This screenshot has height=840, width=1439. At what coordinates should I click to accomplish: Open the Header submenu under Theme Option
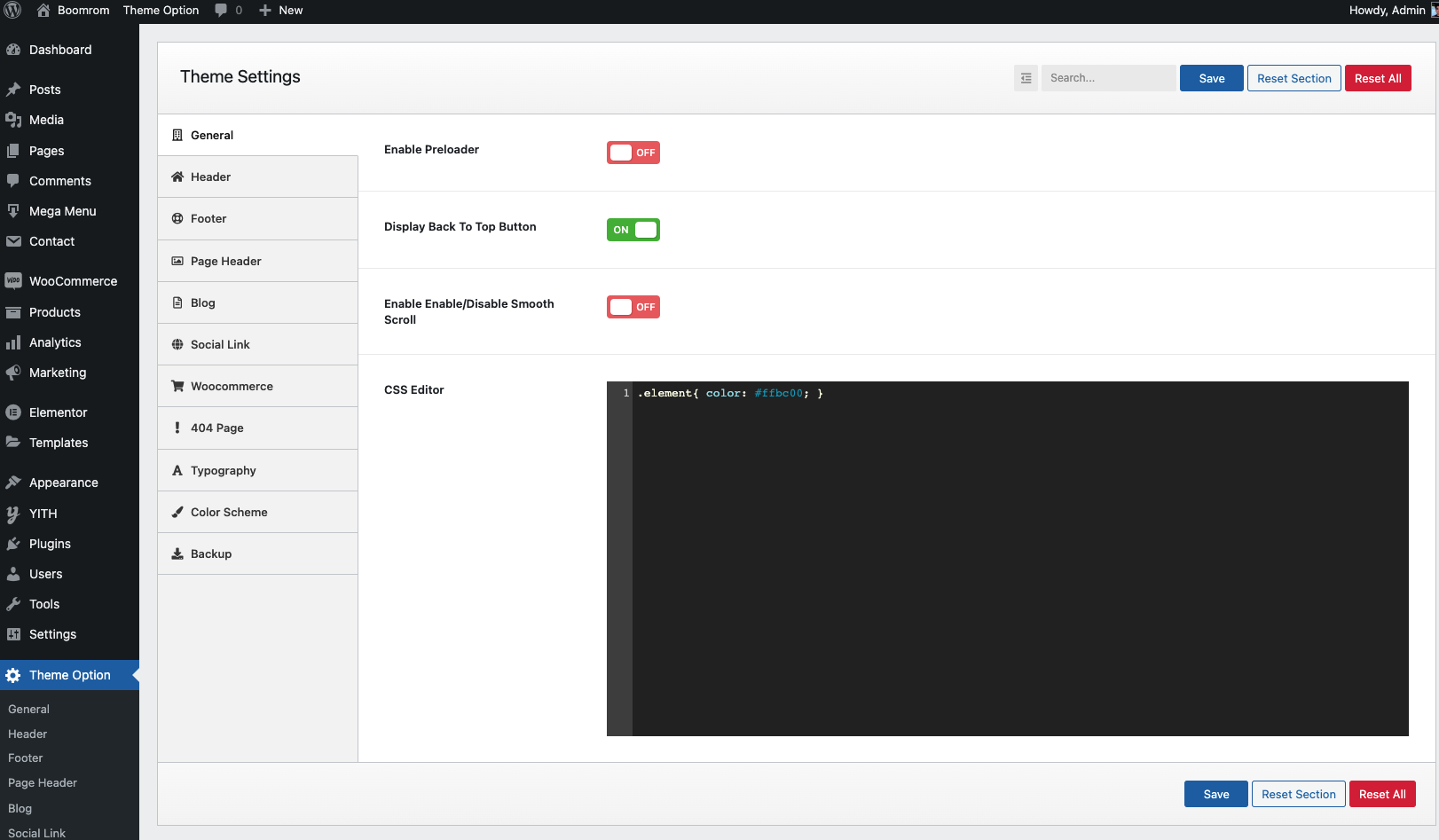point(28,734)
